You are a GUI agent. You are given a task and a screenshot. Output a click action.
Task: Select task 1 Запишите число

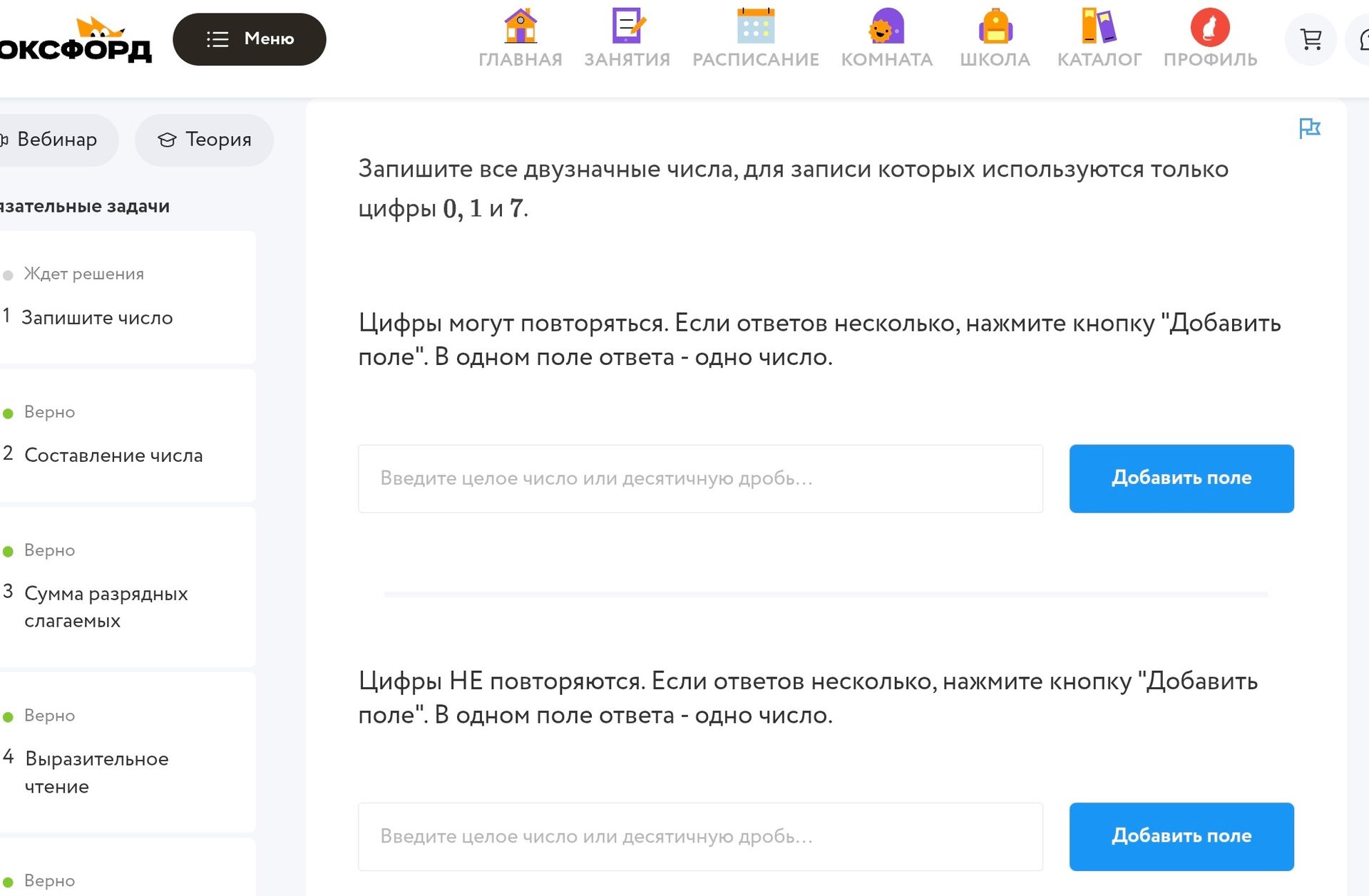coord(127,297)
